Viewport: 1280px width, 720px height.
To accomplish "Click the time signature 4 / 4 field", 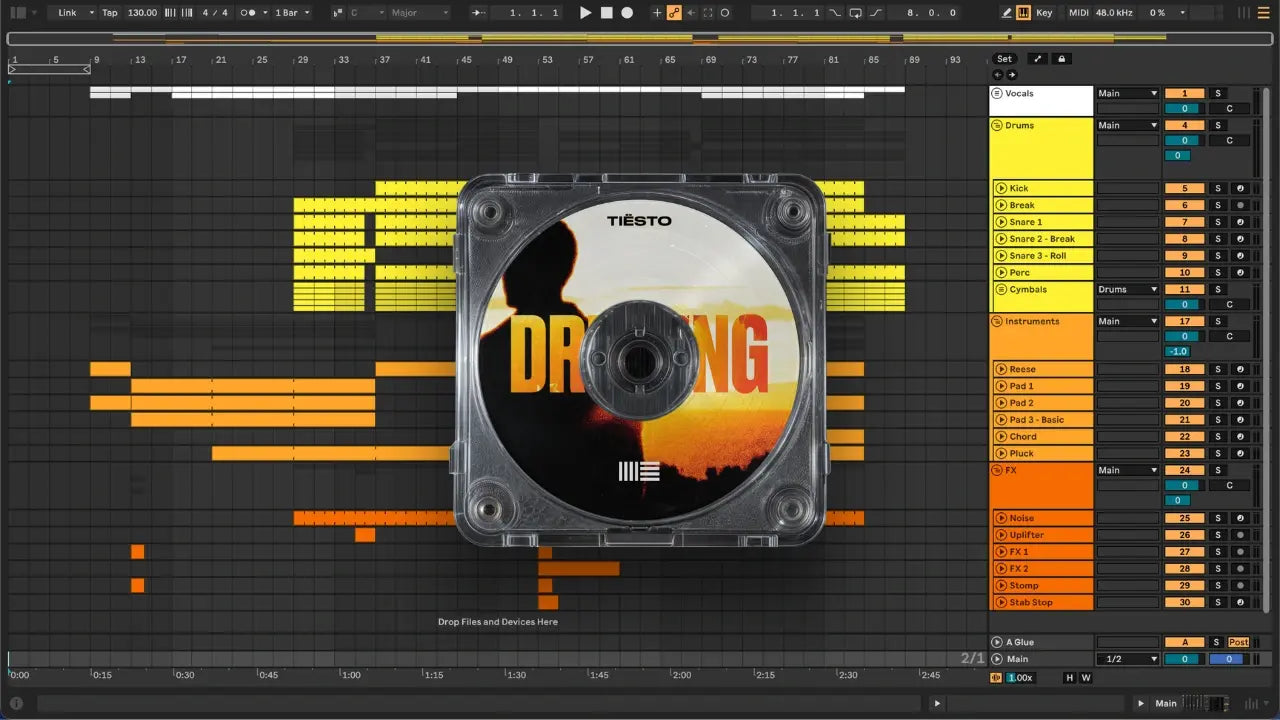I will click(x=214, y=13).
